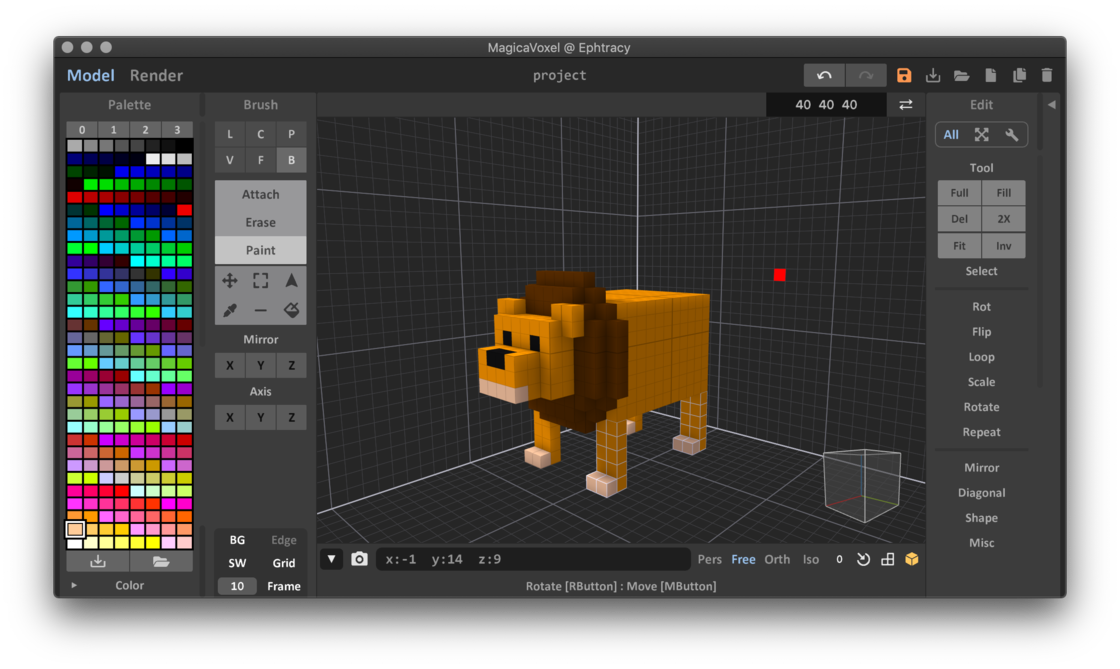The height and width of the screenshot is (669, 1120).
Task: Switch to the Render tab
Action: [x=155, y=75]
